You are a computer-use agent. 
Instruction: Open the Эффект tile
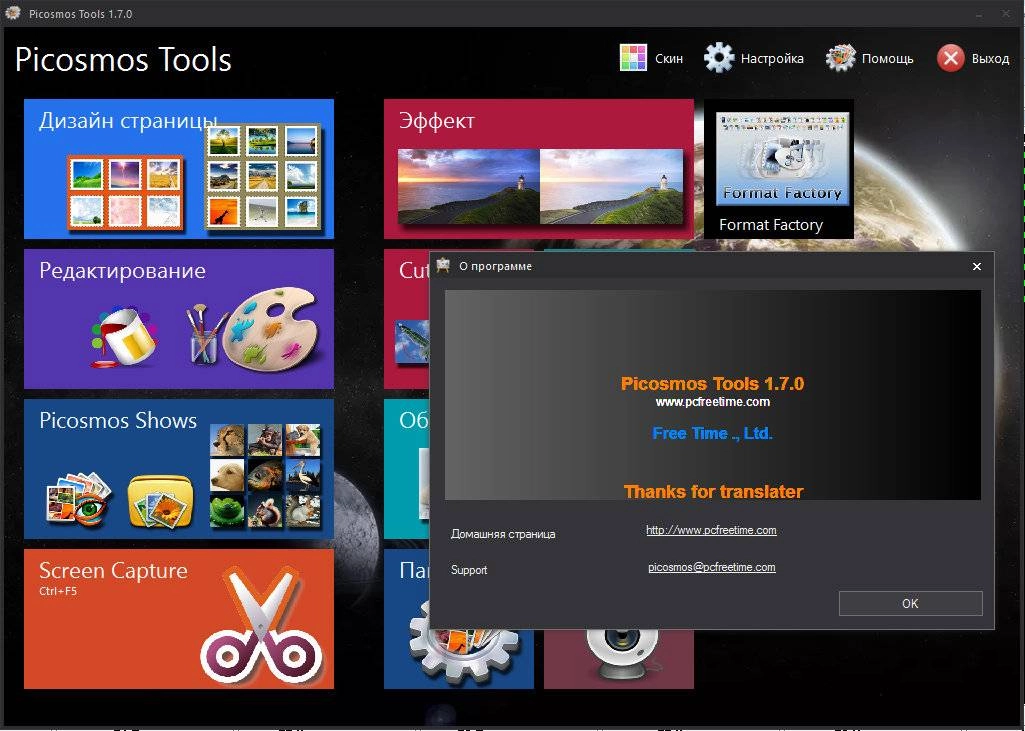pyautogui.click(x=539, y=169)
